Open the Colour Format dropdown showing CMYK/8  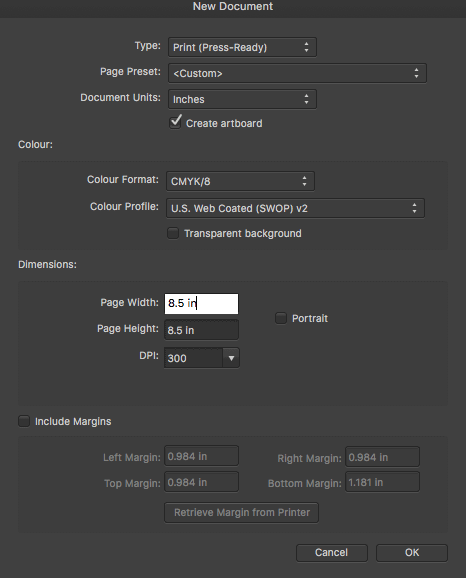(x=240, y=181)
